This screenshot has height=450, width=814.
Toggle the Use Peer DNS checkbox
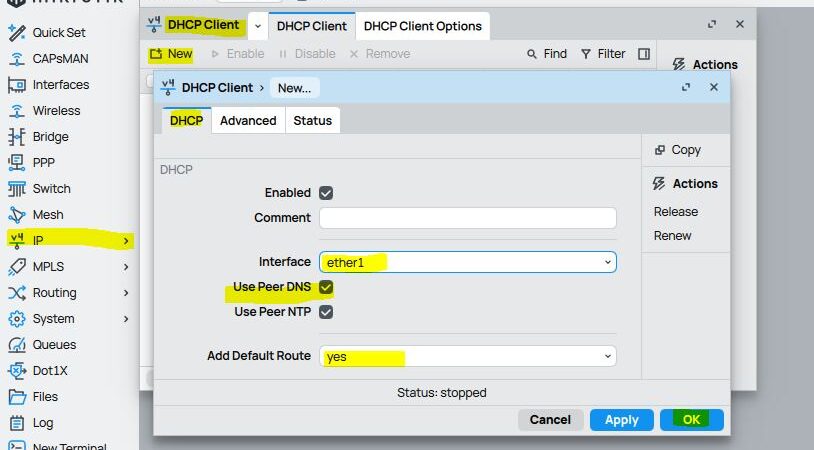(325, 288)
